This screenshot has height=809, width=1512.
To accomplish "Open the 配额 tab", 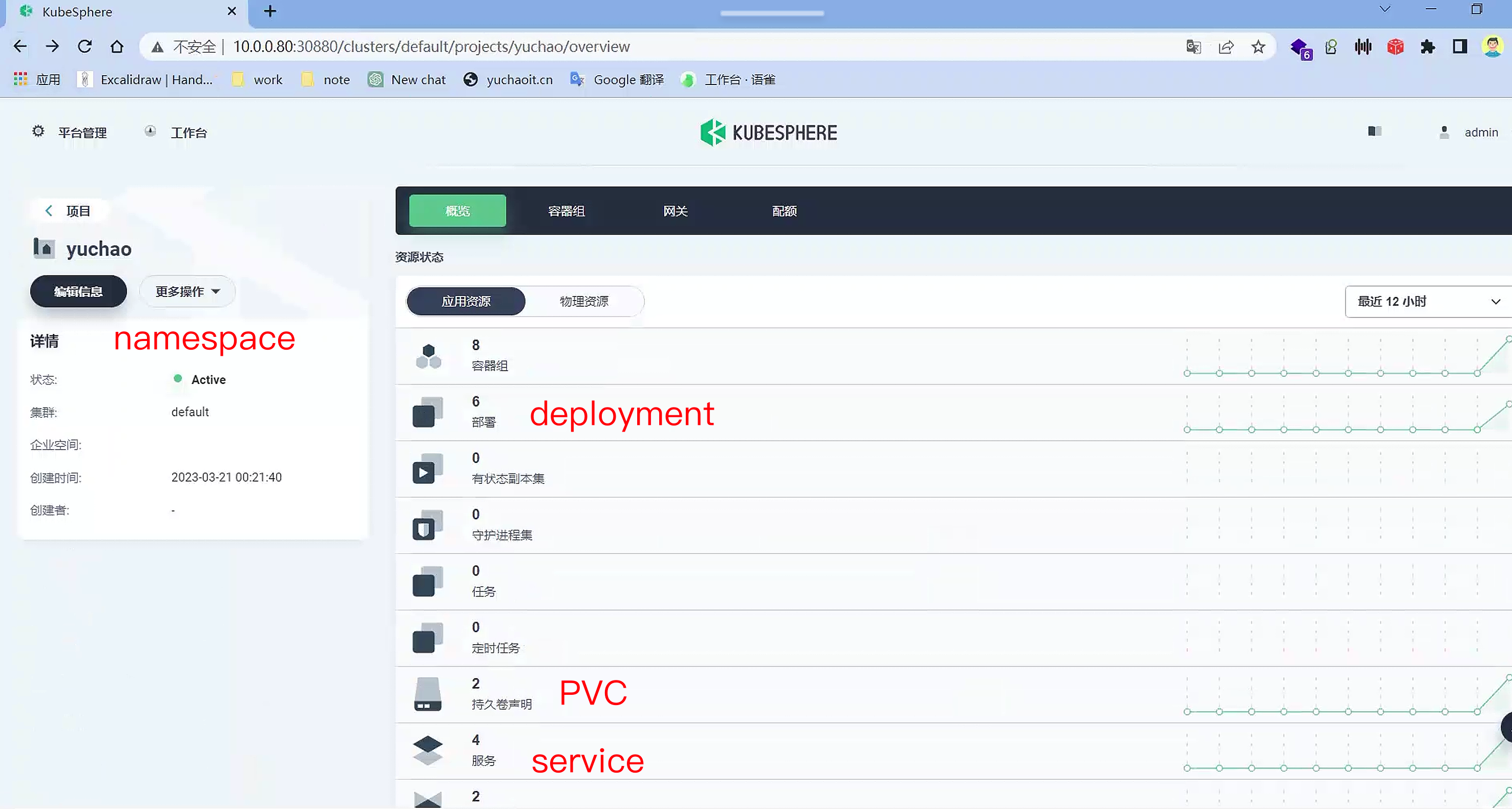I will click(x=784, y=211).
